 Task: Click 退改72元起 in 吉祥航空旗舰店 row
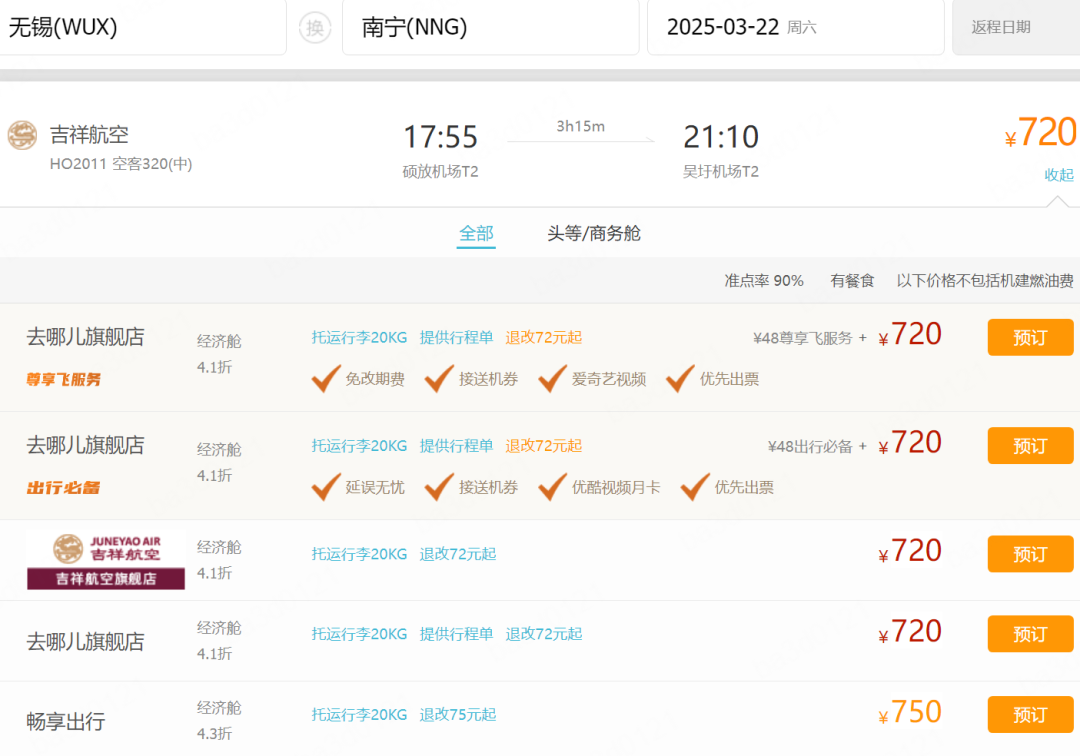click(x=458, y=554)
